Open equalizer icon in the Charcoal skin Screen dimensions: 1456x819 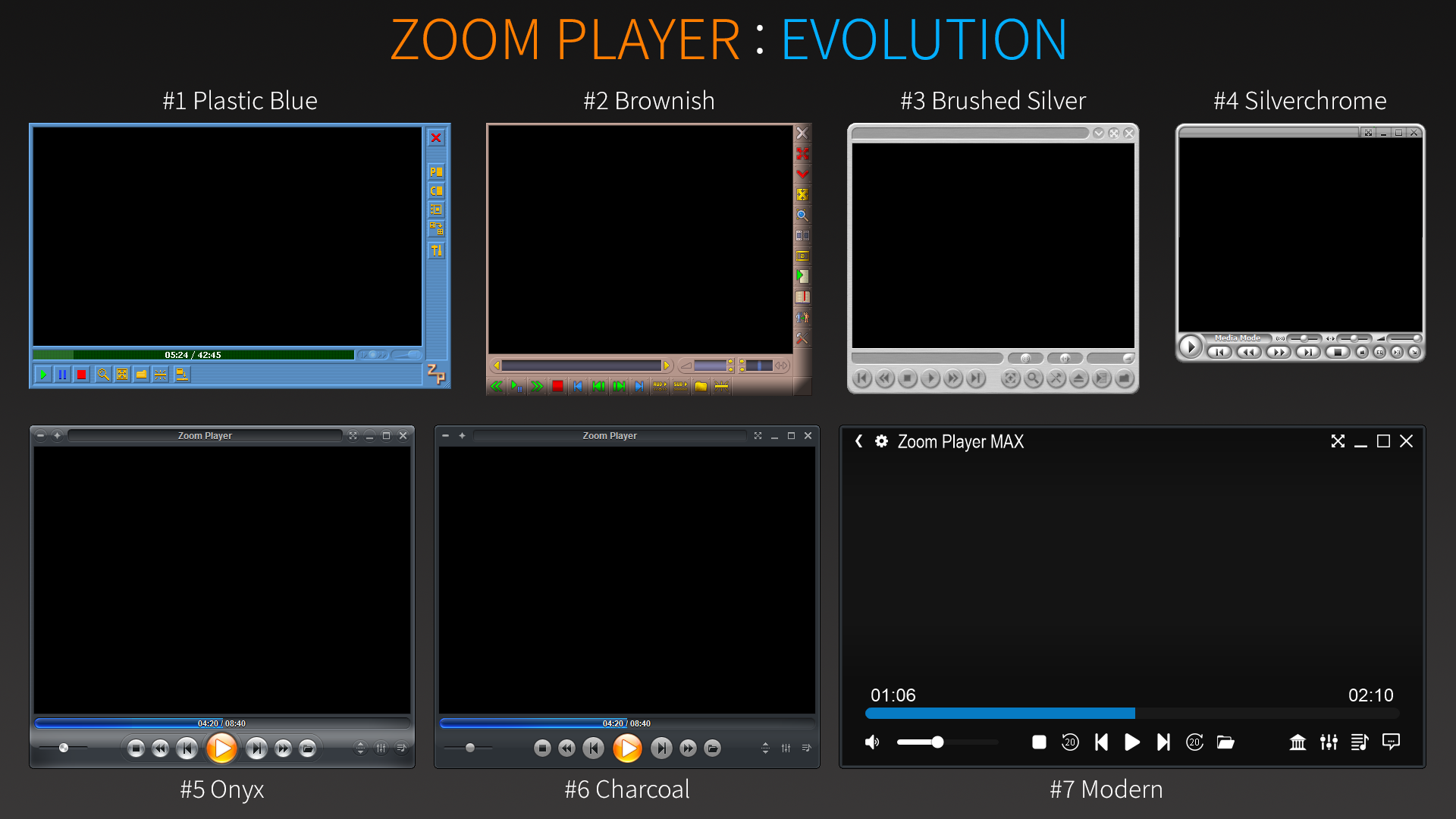786,748
